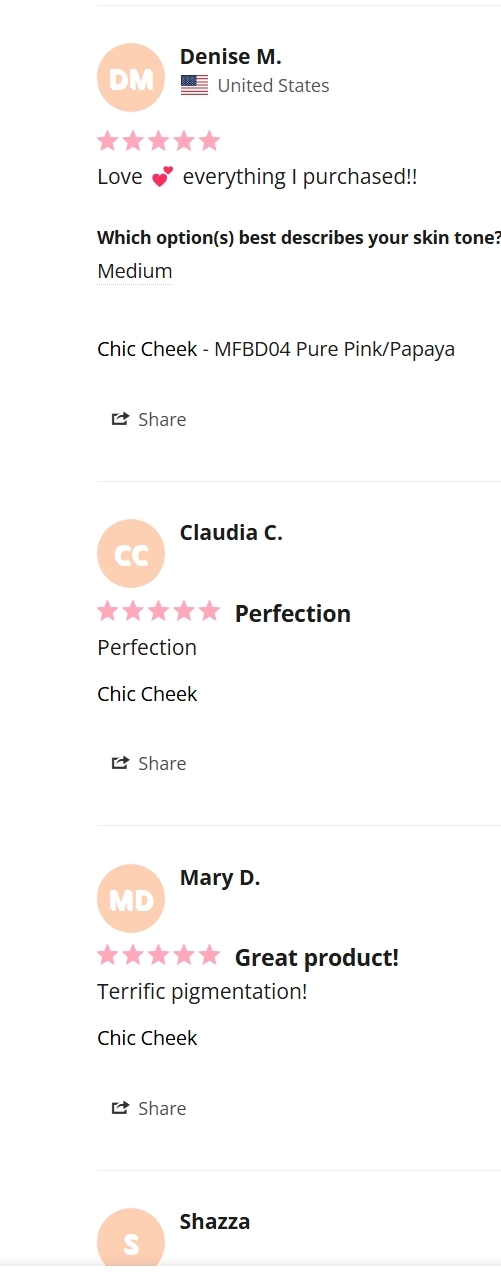The height and width of the screenshot is (1276, 501).
Task: Click the star rating beside Perfection title
Action: coord(159,611)
